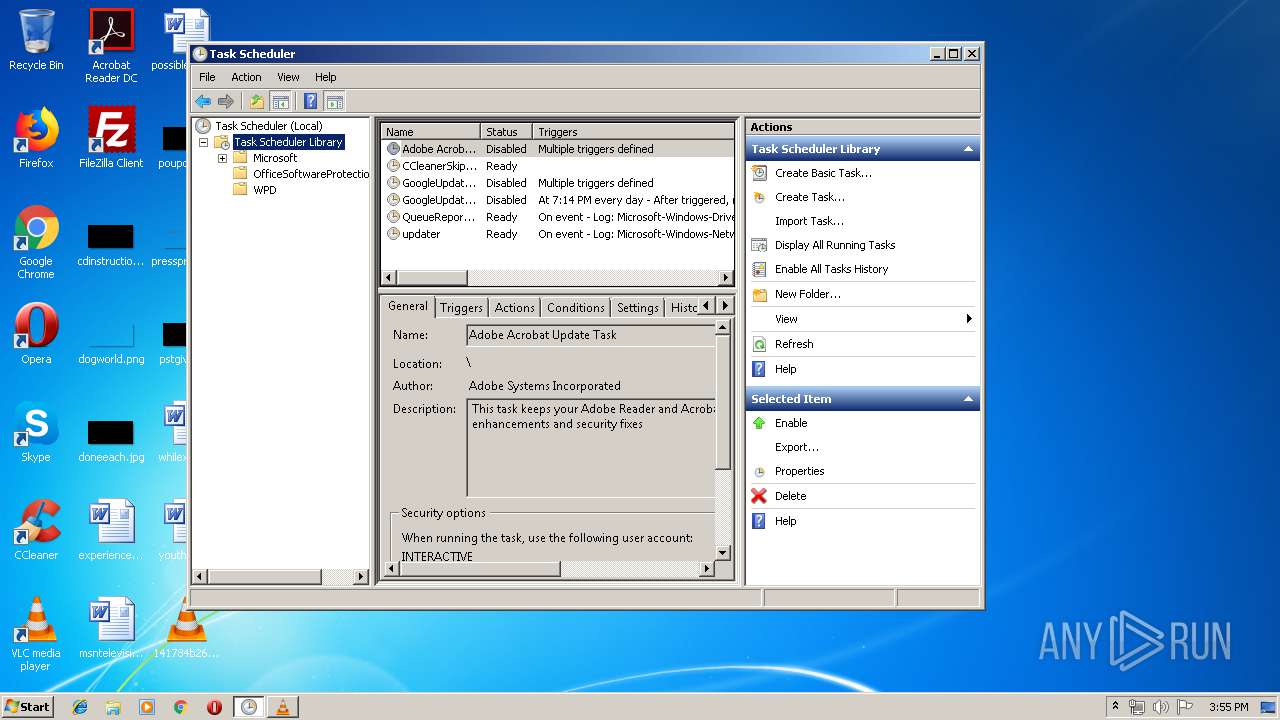
Task: Open the File menu
Action: click(x=207, y=77)
